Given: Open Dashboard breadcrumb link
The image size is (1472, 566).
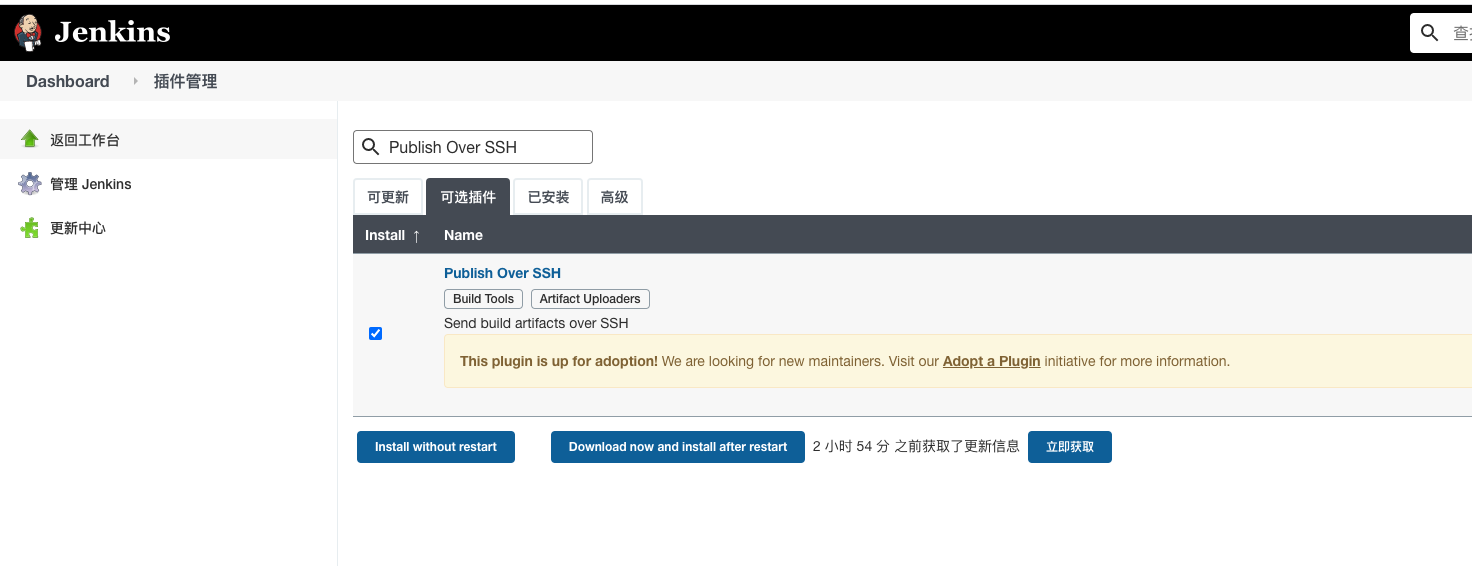Looking at the screenshot, I should pyautogui.click(x=68, y=81).
